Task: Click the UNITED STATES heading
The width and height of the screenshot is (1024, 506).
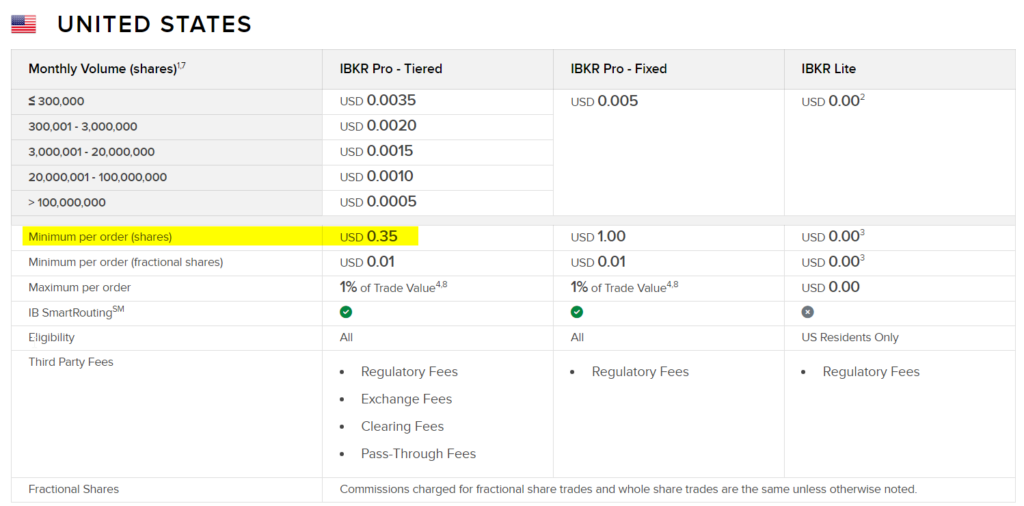Action: coord(155,25)
